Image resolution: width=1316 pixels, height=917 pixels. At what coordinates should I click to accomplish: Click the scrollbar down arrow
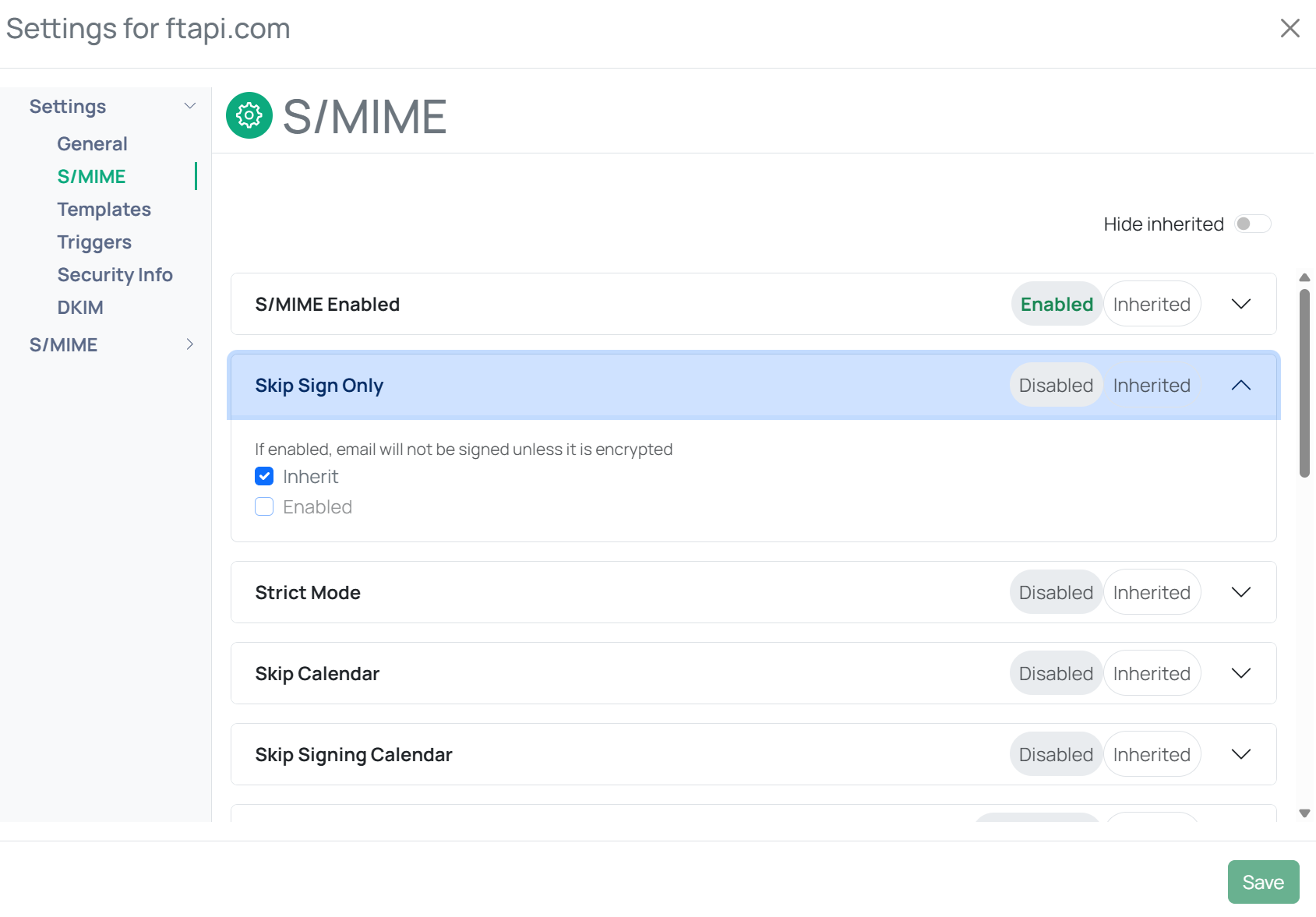point(1304,813)
